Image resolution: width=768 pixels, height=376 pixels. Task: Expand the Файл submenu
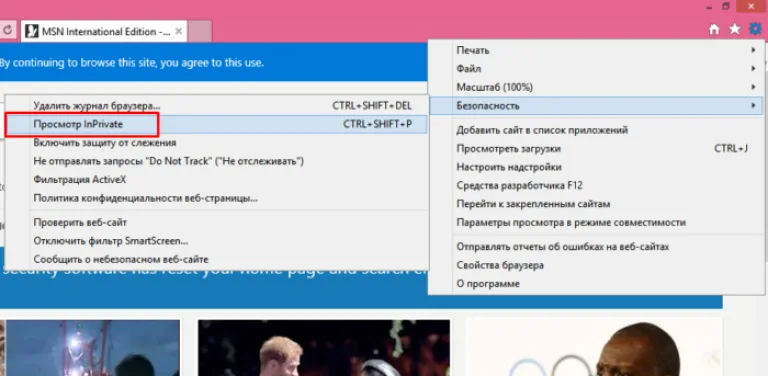596,69
